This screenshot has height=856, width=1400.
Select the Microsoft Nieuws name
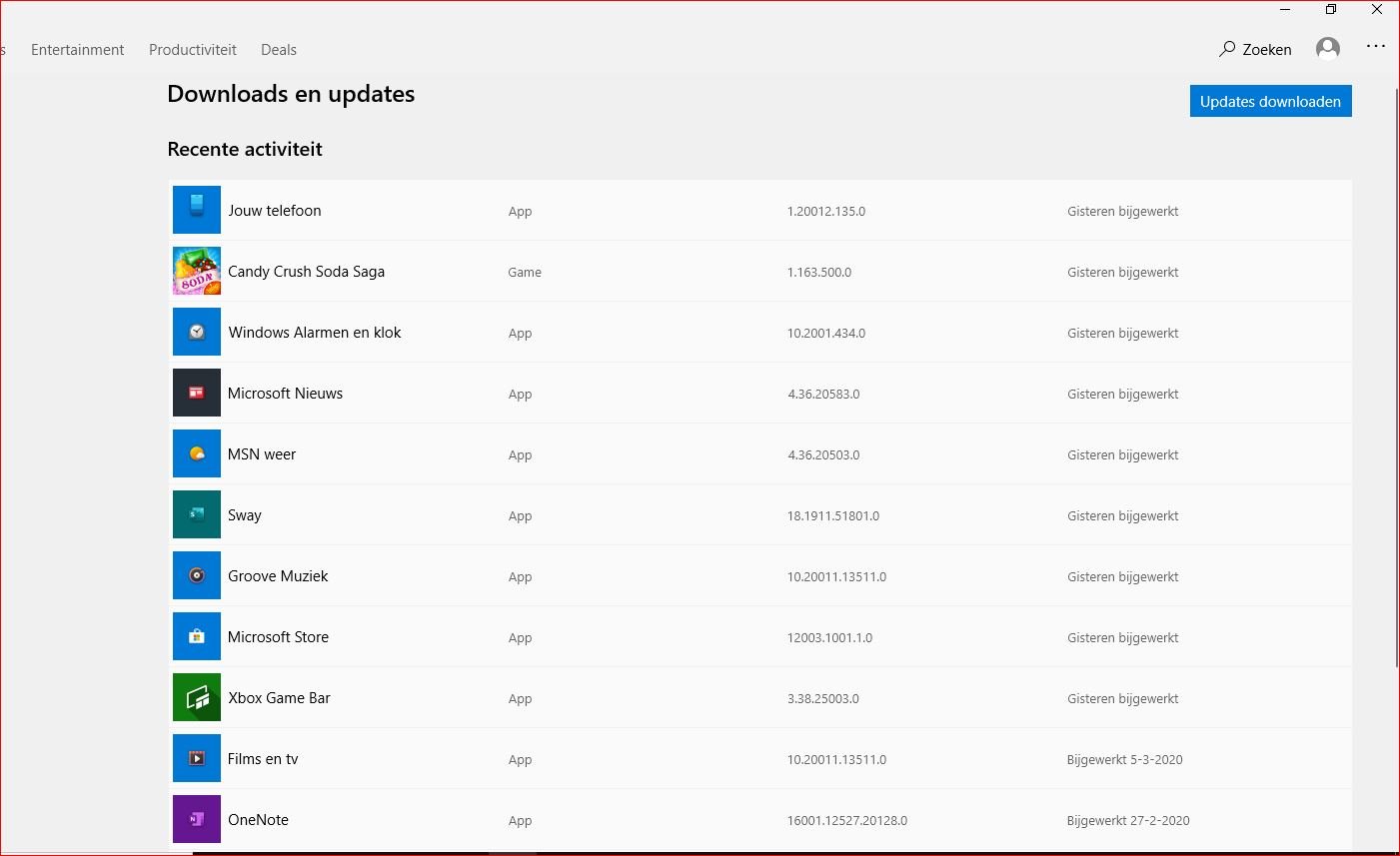(285, 394)
